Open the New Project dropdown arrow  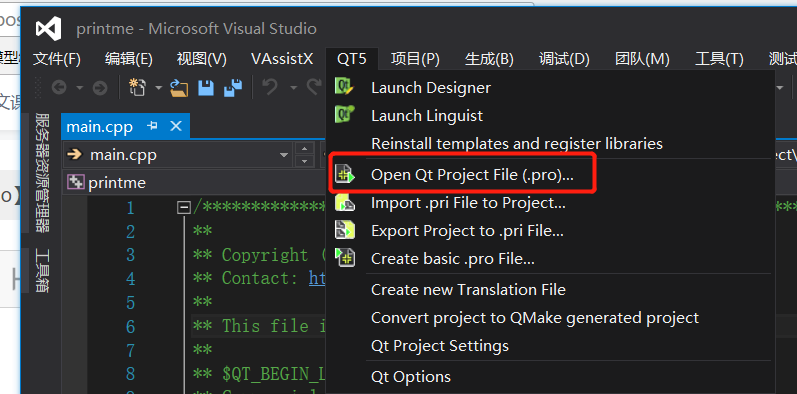[x=158, y=88]
